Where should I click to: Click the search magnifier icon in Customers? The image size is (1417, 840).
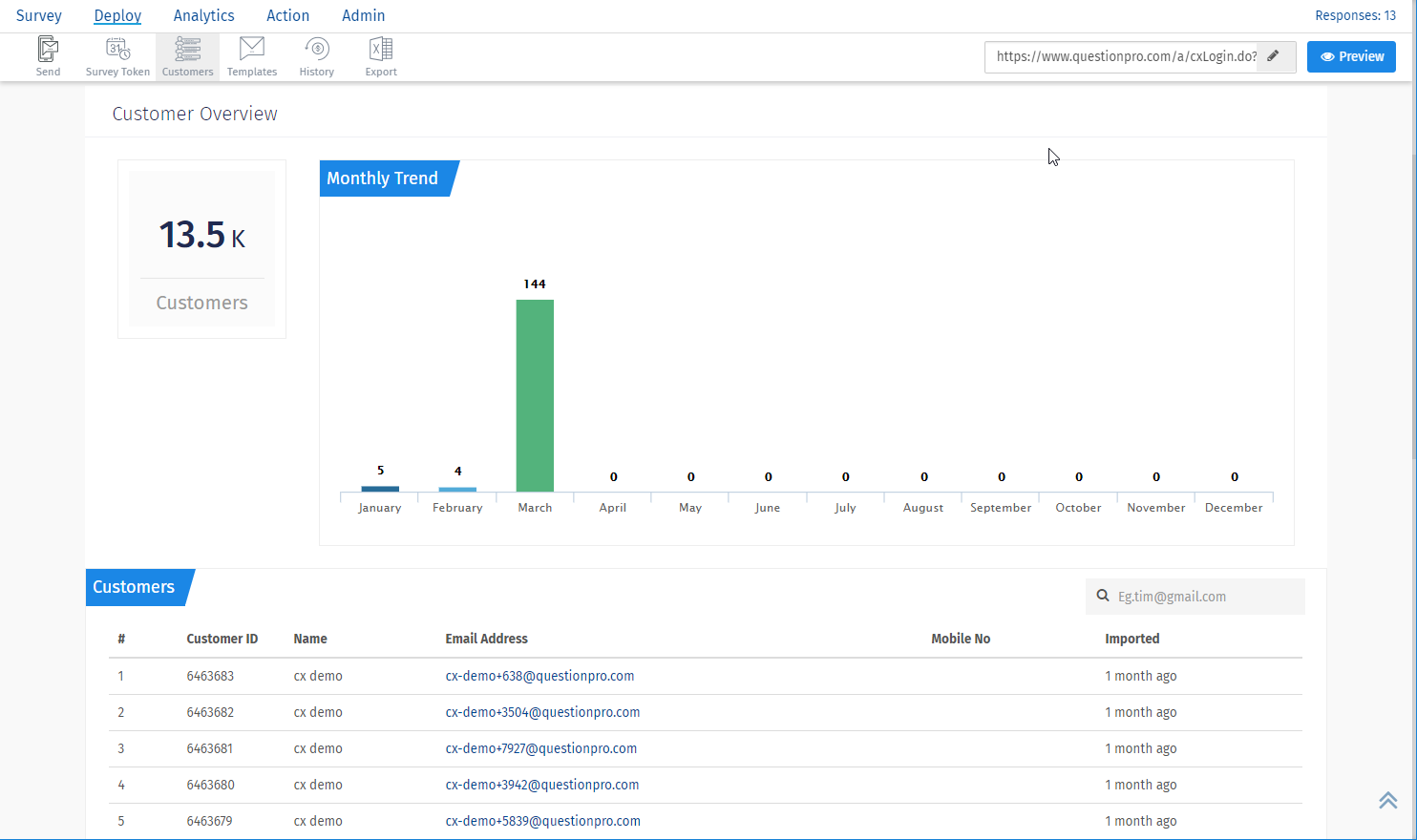click(1103, 597)
